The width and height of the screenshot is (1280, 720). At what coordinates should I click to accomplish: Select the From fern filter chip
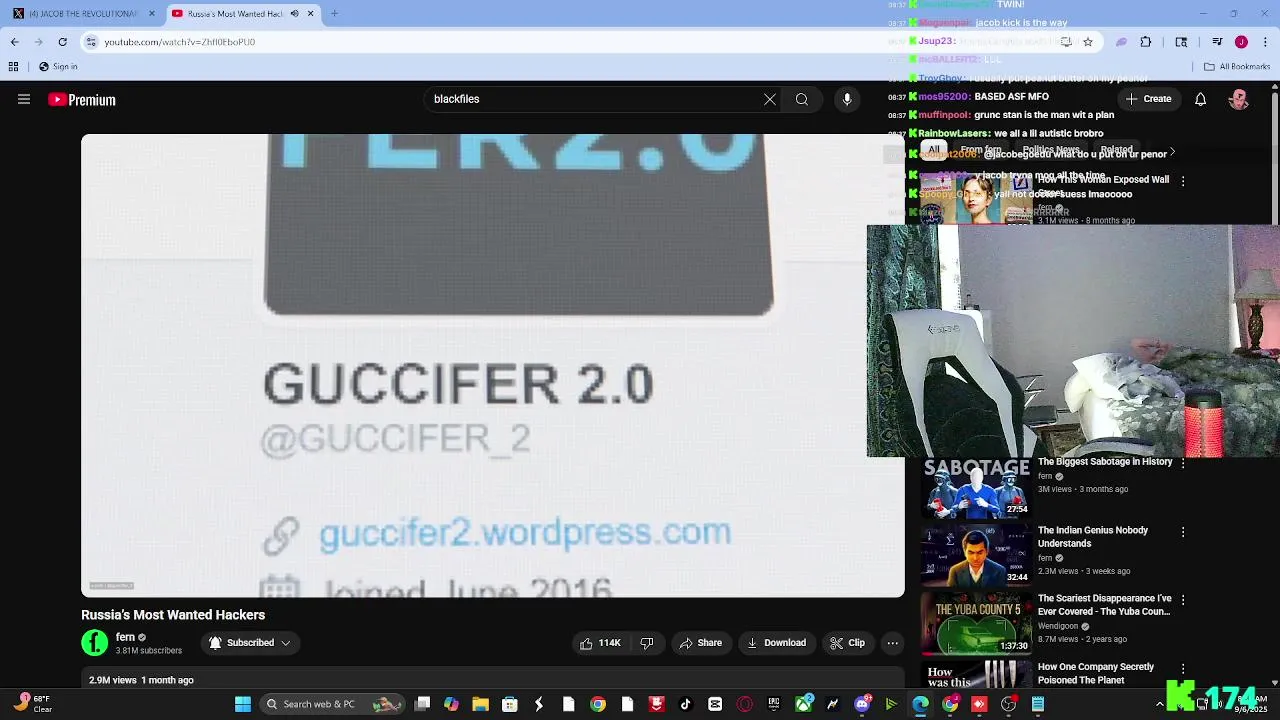pyautogui.click(x=981, y=150)
